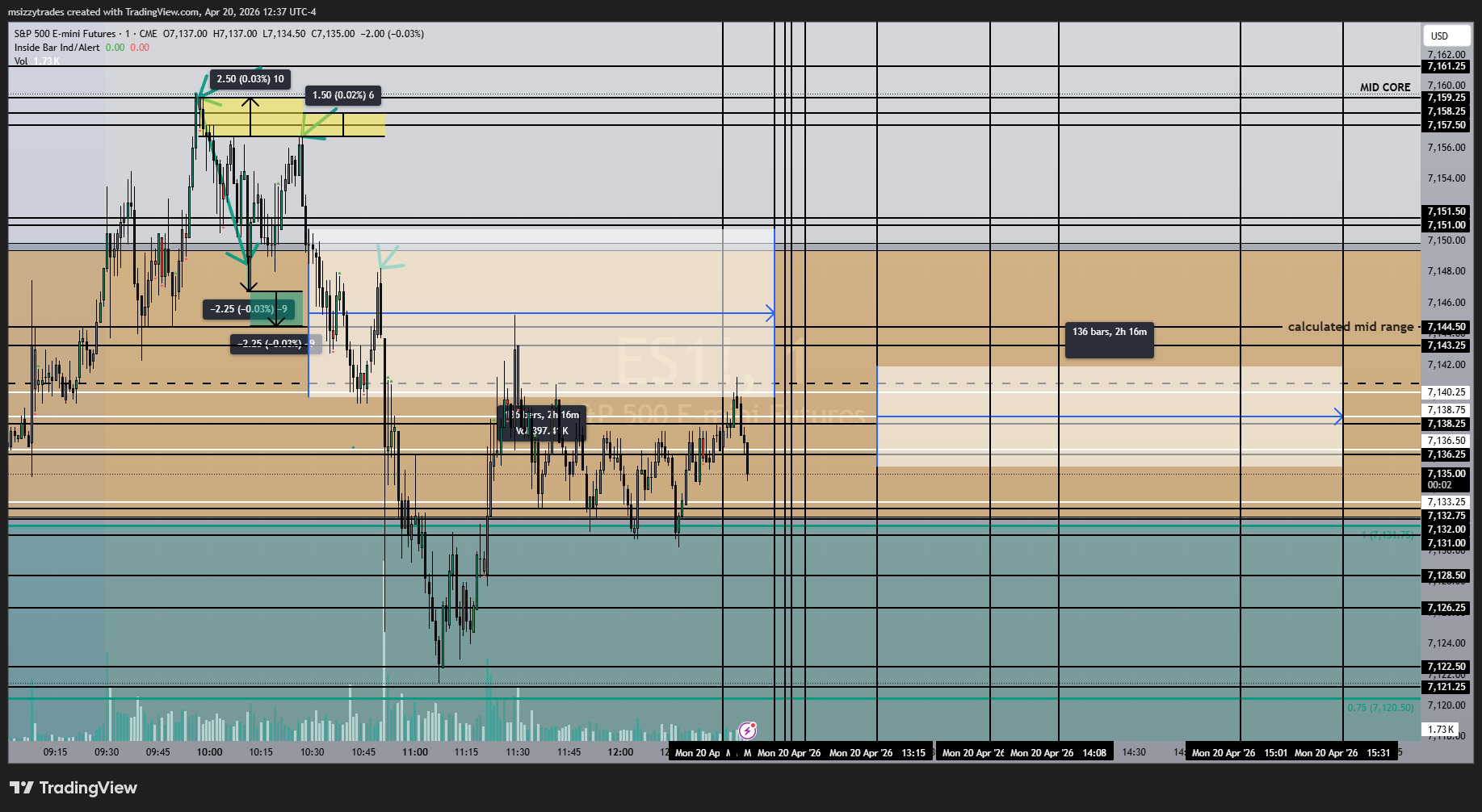Screen dimensions: 1482x812
Task: Select the 12:00 time axis label
Action: click(x=620, y=752)
